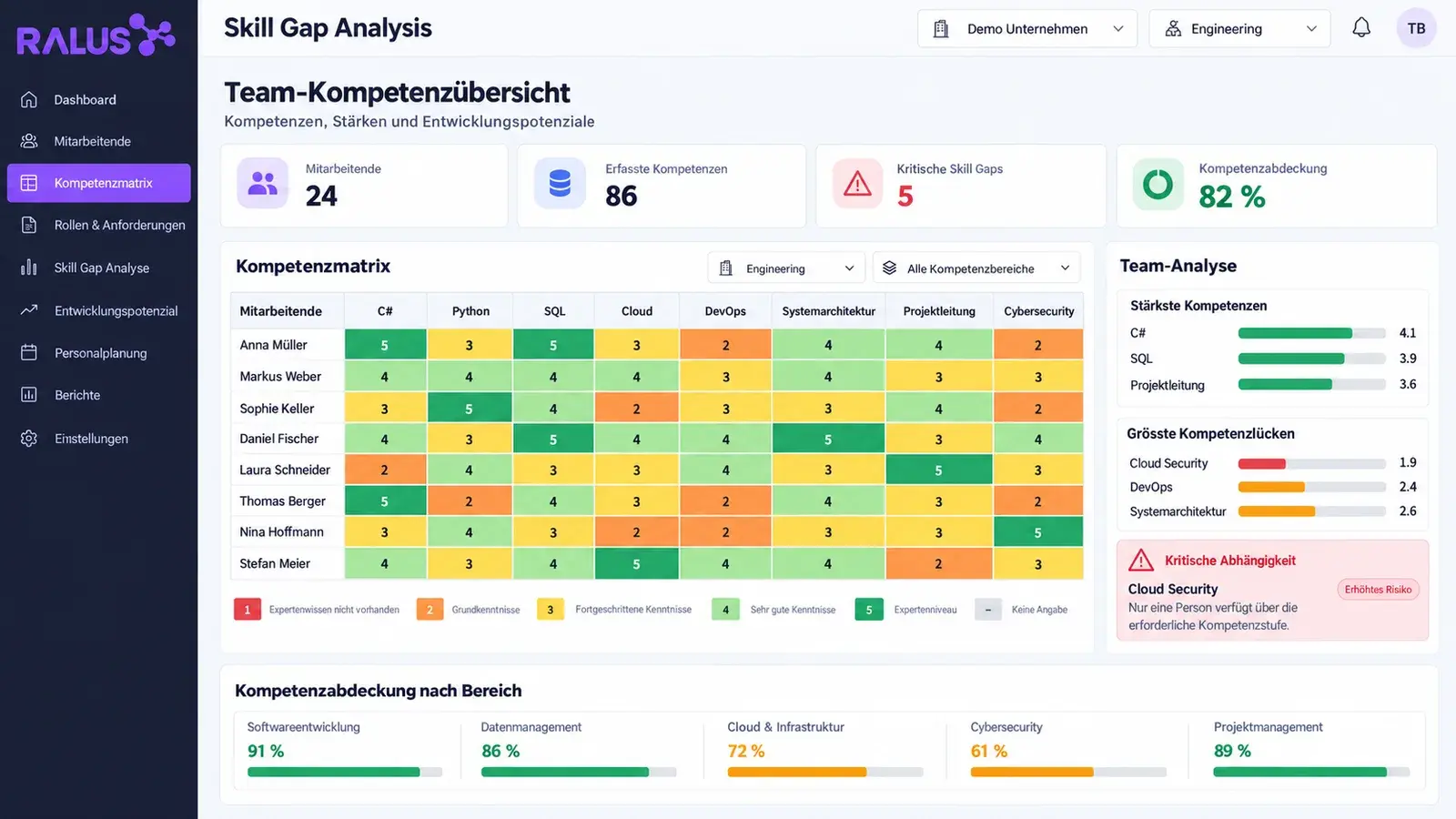Select Laura Schneider row name
The image size is (1456, 819).
coord(285,470)
